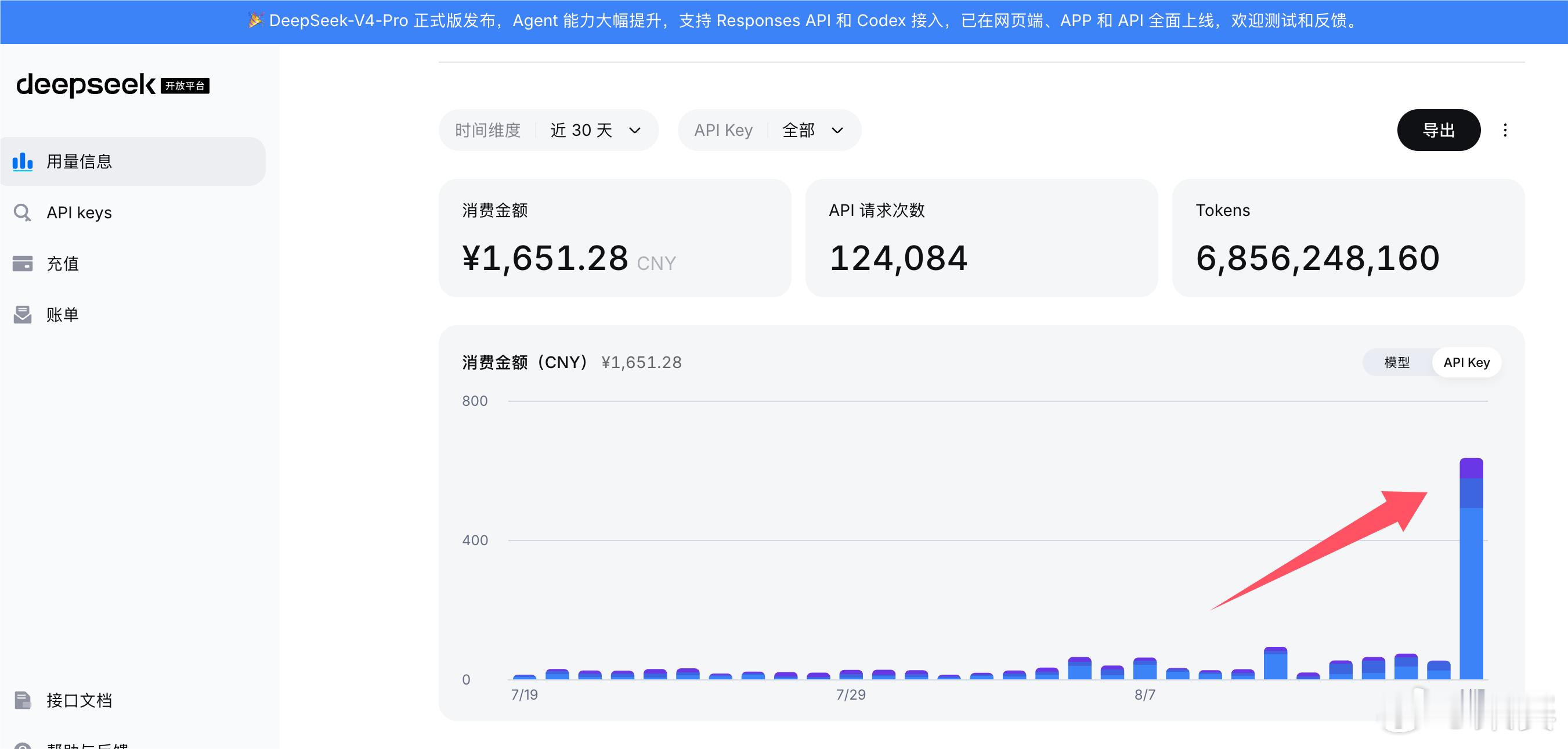Image resolution: width=1568 pixels, height=749 pixels.
Task: Open the three-dot more options menu
Action: [x=1505, y=130]
